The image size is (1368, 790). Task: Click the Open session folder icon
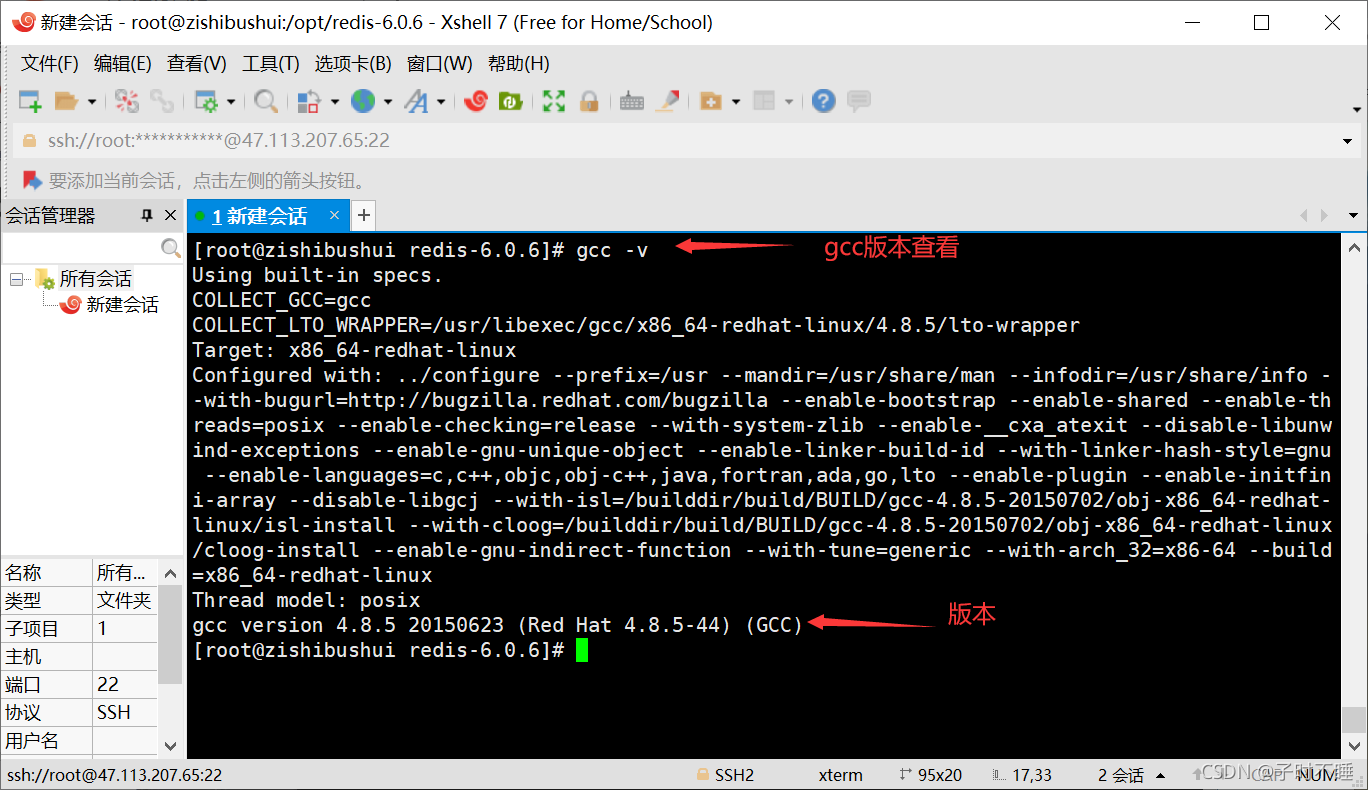point(66,101)
